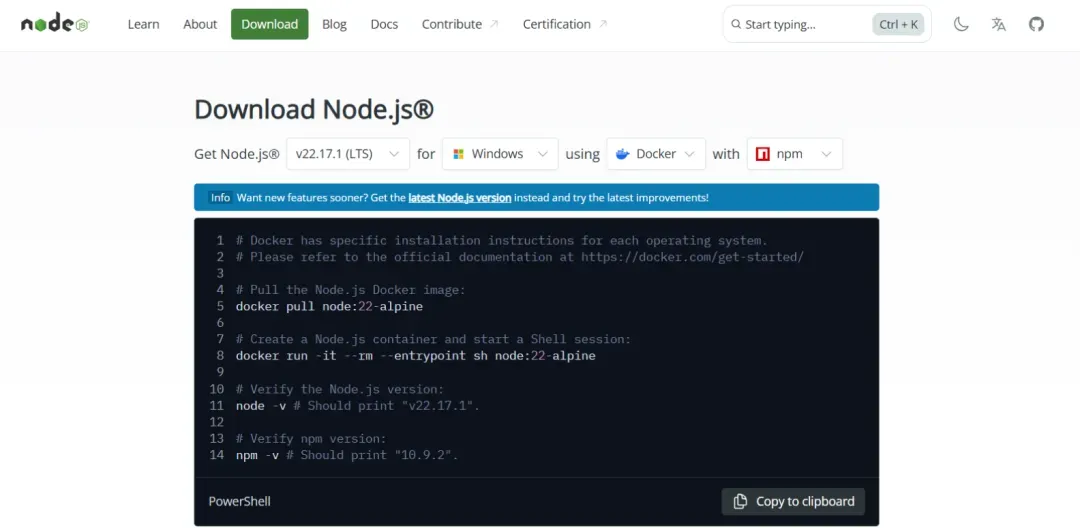Click the npm -v command line
Image resolution: width=1080 pixels, height=528 pixels.
coord(346,455)
